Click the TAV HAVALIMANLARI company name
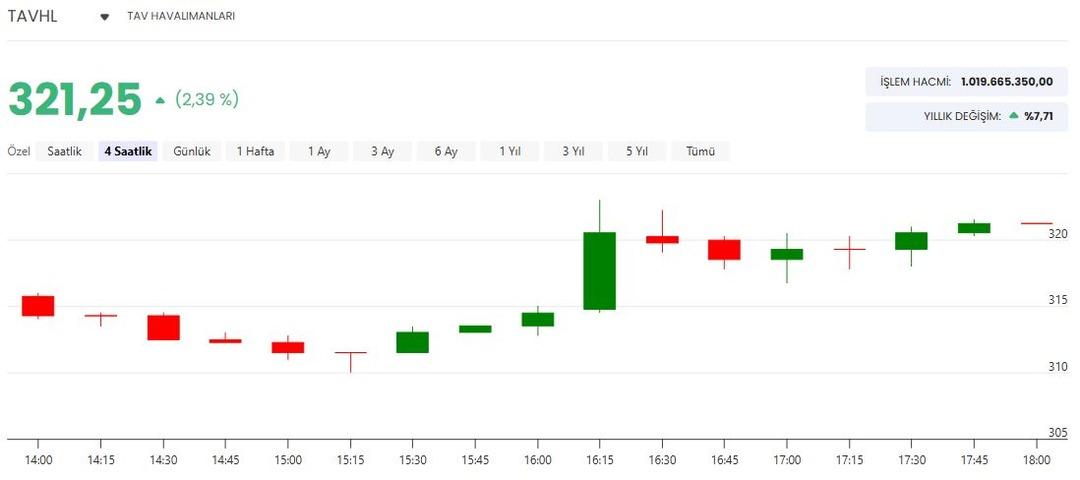 (181, 17)
